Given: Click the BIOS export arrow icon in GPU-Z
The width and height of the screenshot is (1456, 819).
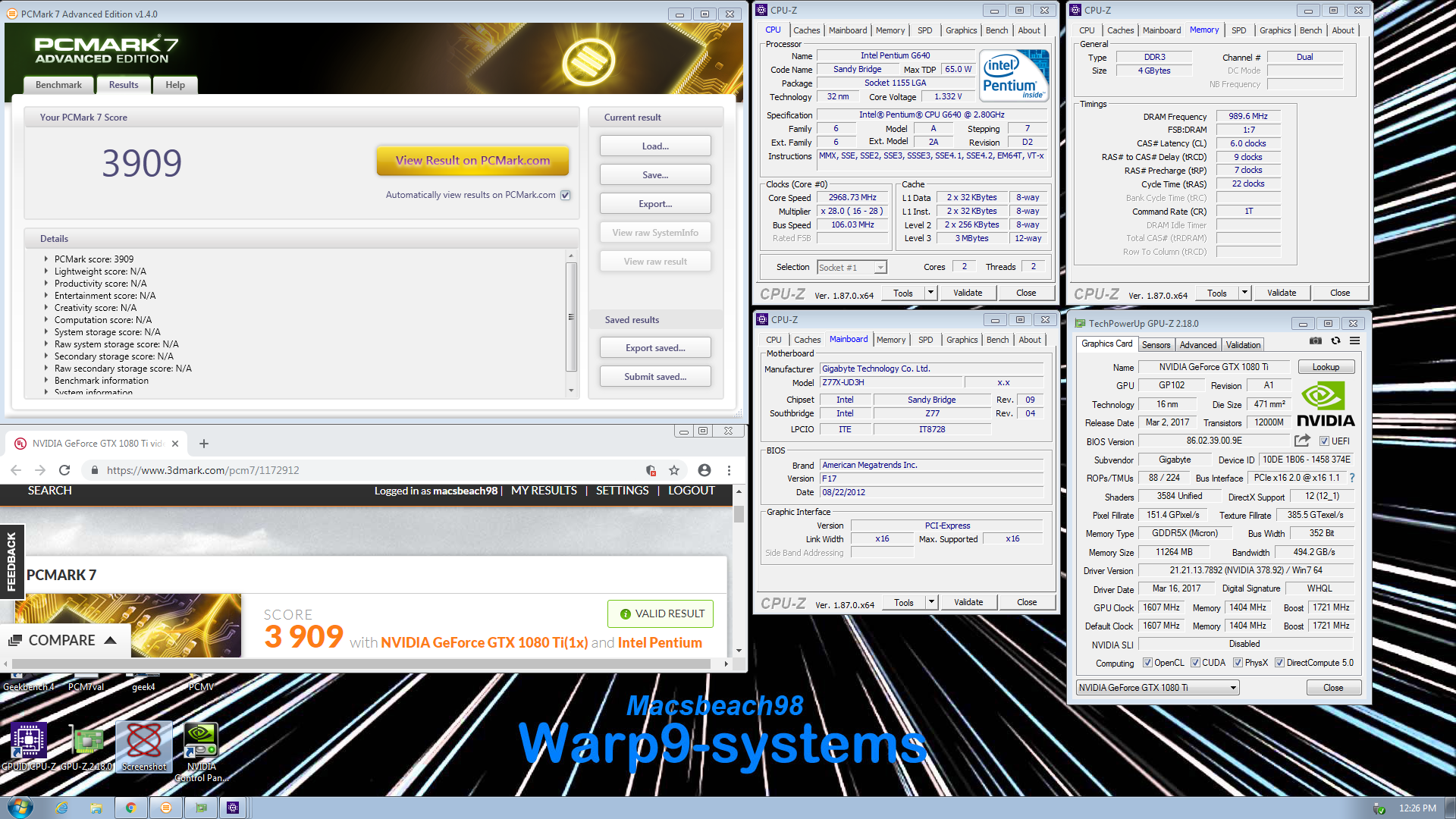Looking at the screenshot, I should (x=1302, y=441).
